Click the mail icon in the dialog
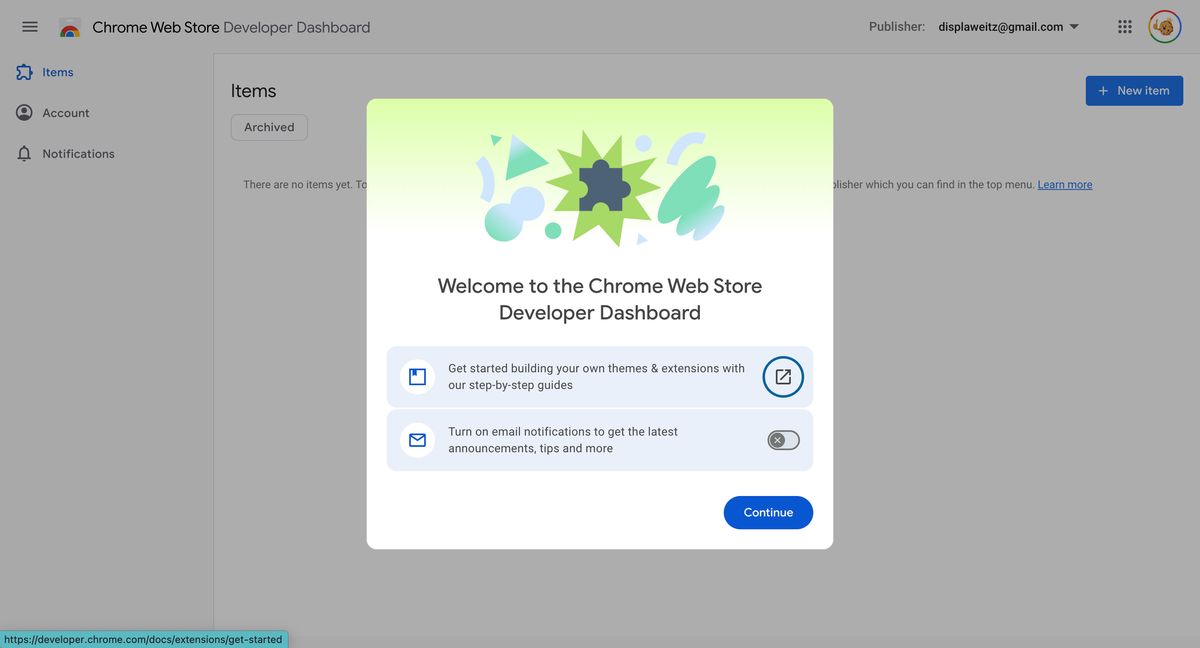The height and width of the screenshot is (648, 1200). [416, 439]
